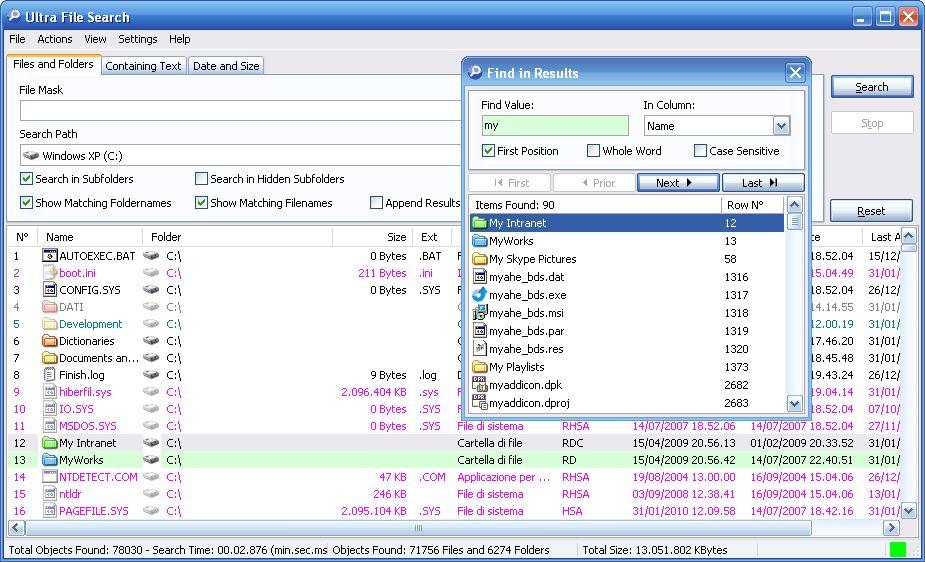The image size is (925, 562).
Task: Click the Development folder icon
Action: click(50, 324)
